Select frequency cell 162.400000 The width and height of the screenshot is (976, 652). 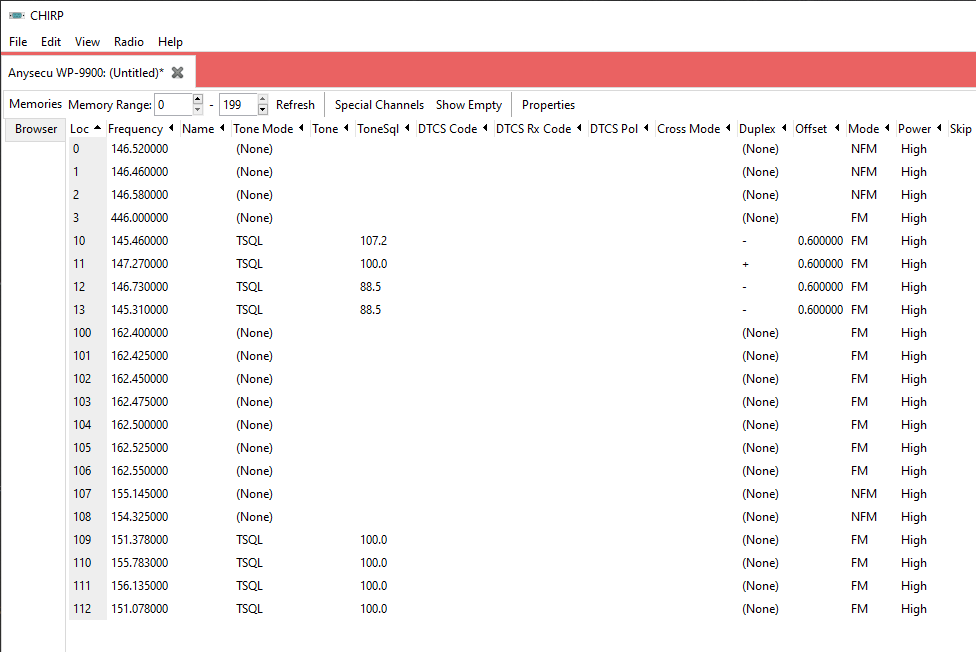[x=139, y=333]
